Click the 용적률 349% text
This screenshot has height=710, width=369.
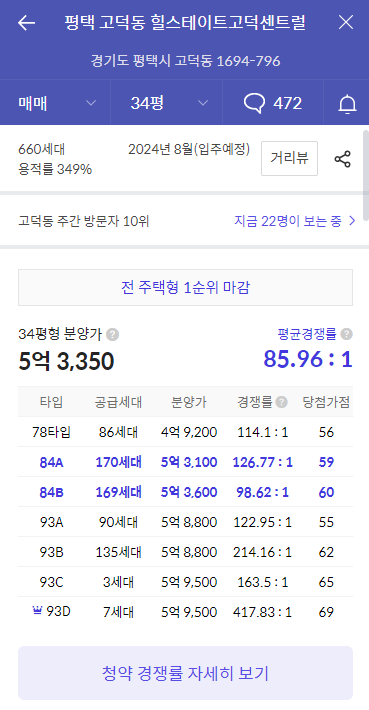tap(55, 169)
